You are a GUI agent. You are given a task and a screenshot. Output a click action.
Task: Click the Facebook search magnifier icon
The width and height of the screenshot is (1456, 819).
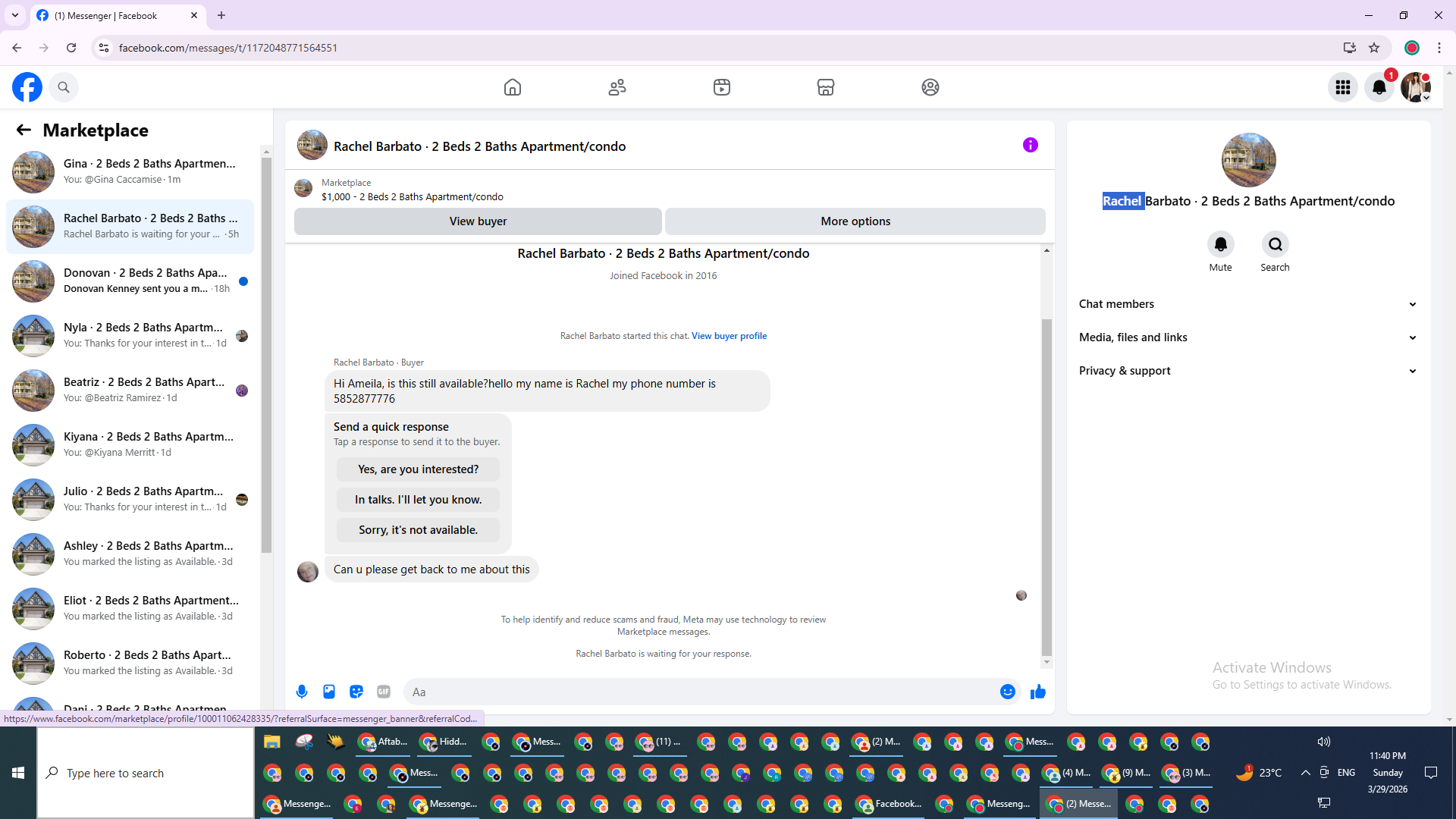pos(64,87)
